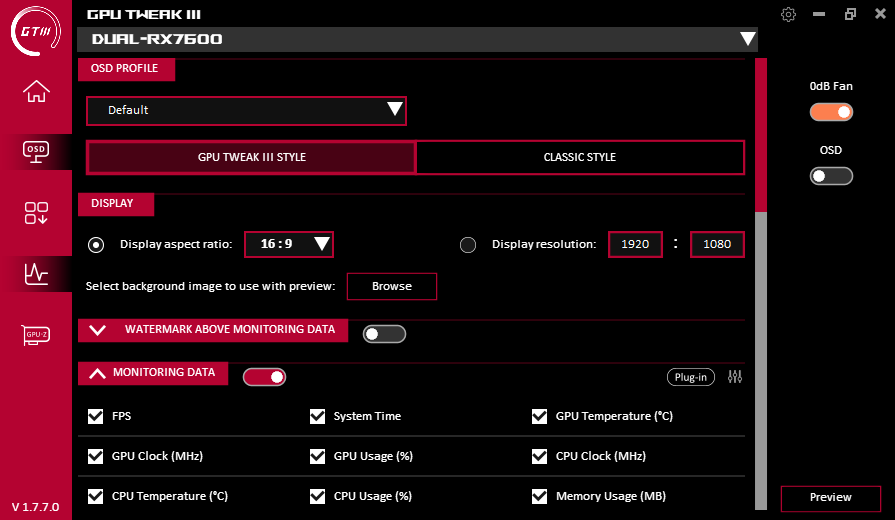Disable the Monitoring Data toggle

point(264,377)
